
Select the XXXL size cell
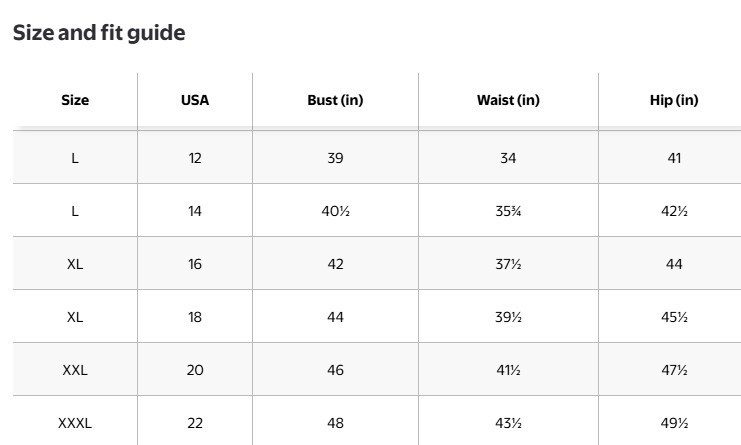coord(75,423)
